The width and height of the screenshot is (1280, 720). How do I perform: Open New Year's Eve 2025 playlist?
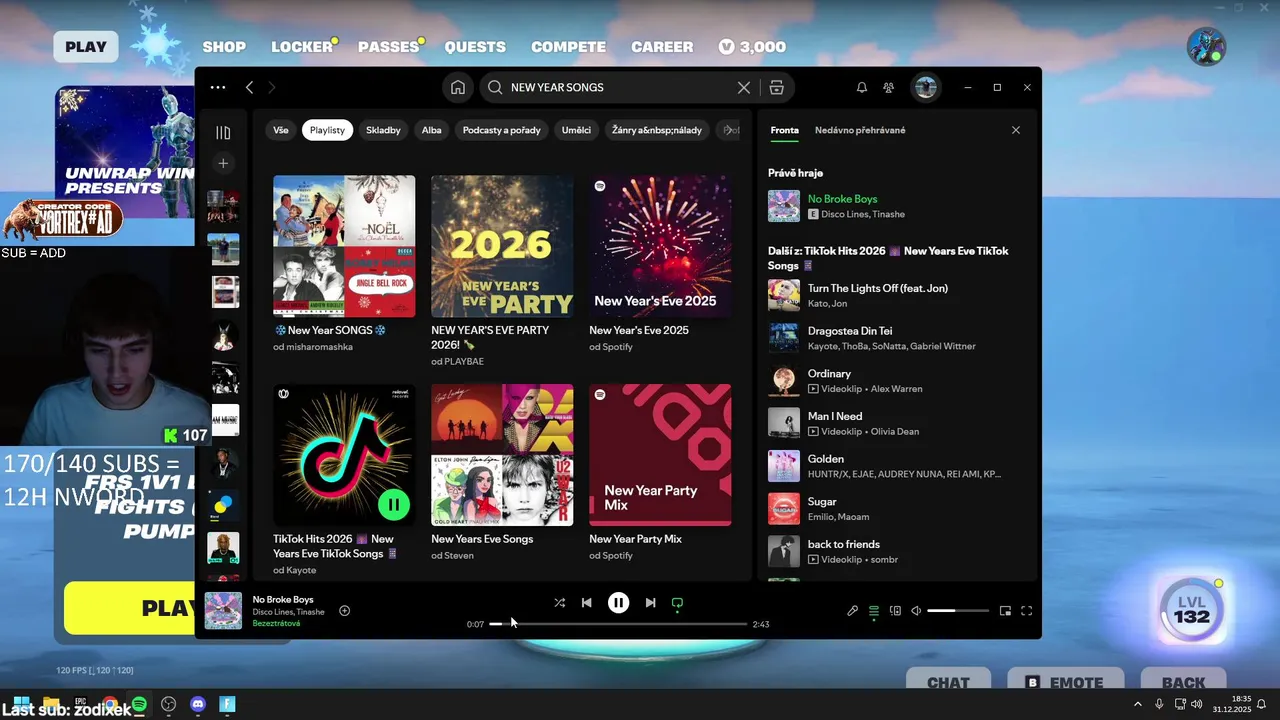(660, 264)
